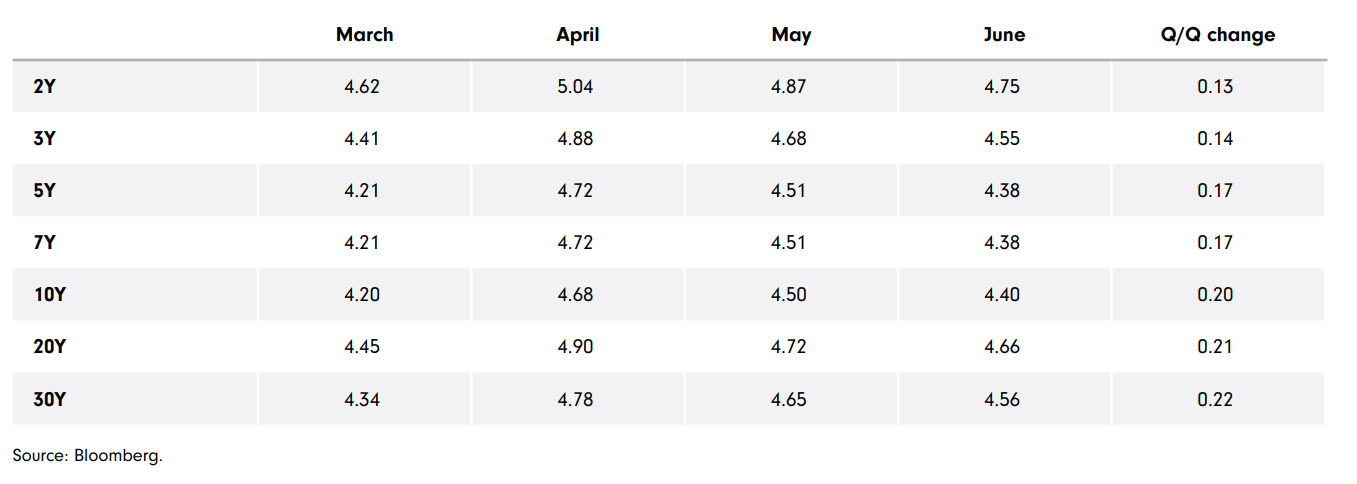Select the 2Y row label
This screenshot has height=484, width=1357.
(44, 87)
